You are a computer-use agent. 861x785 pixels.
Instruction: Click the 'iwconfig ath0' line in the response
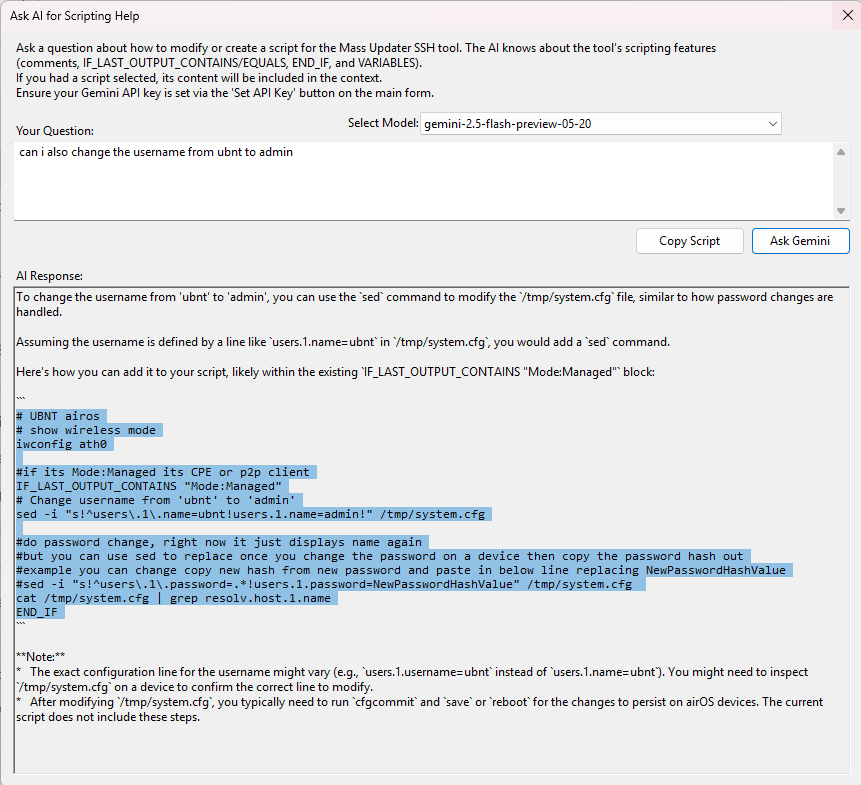pos(62,444)
